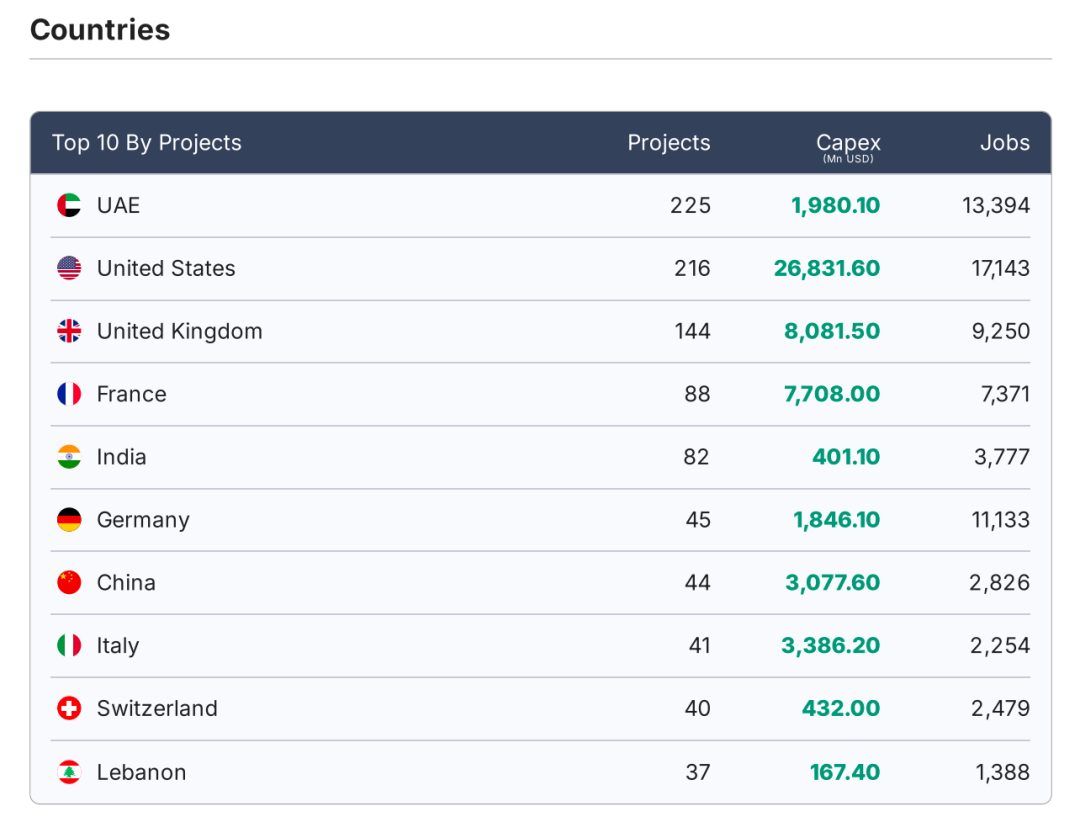Click Germany projects count 45
The image size is (1080, 838).
pos(698,520)
